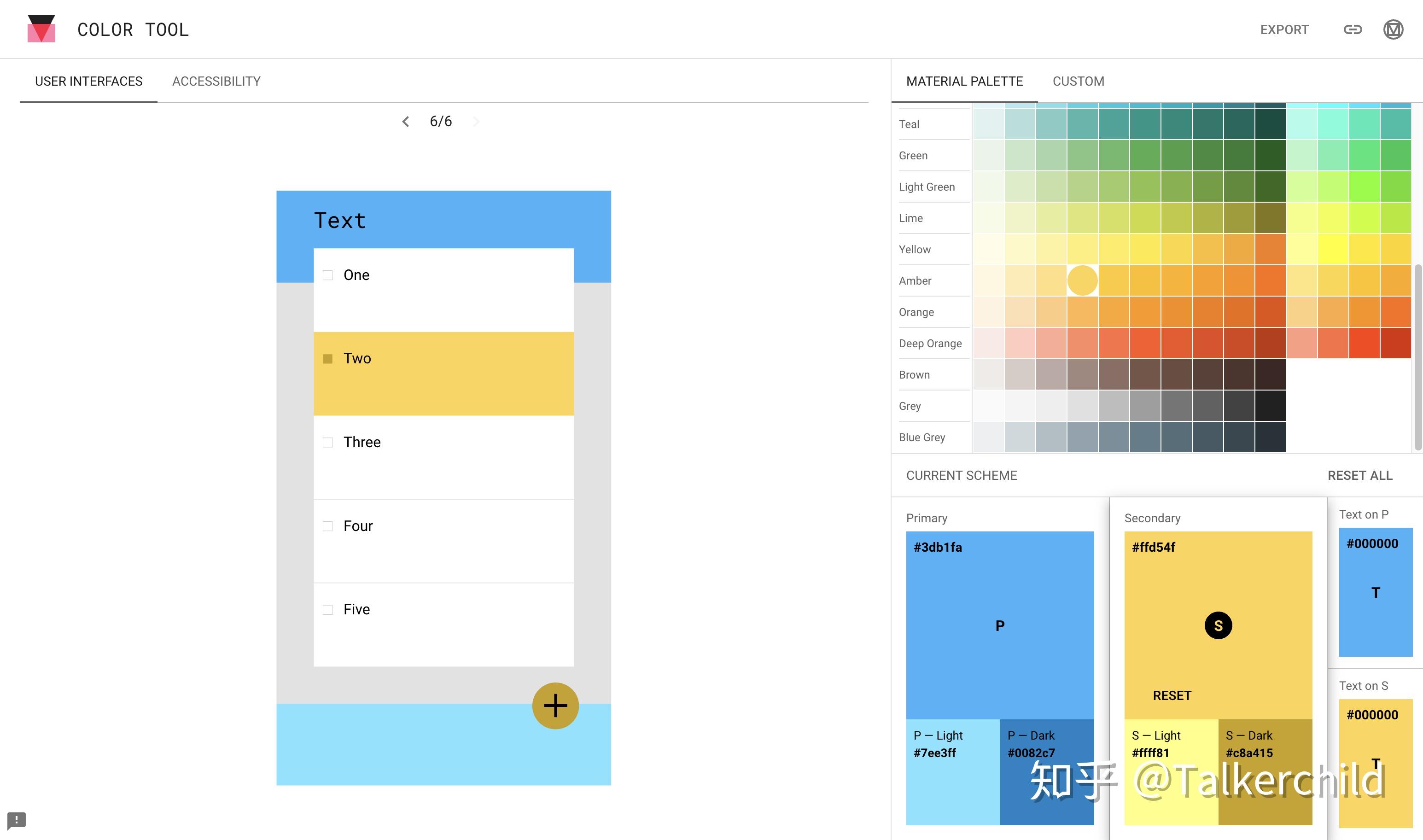
Task: Open the CUSTOM palette tab
Action: (x=1078, y=81)
